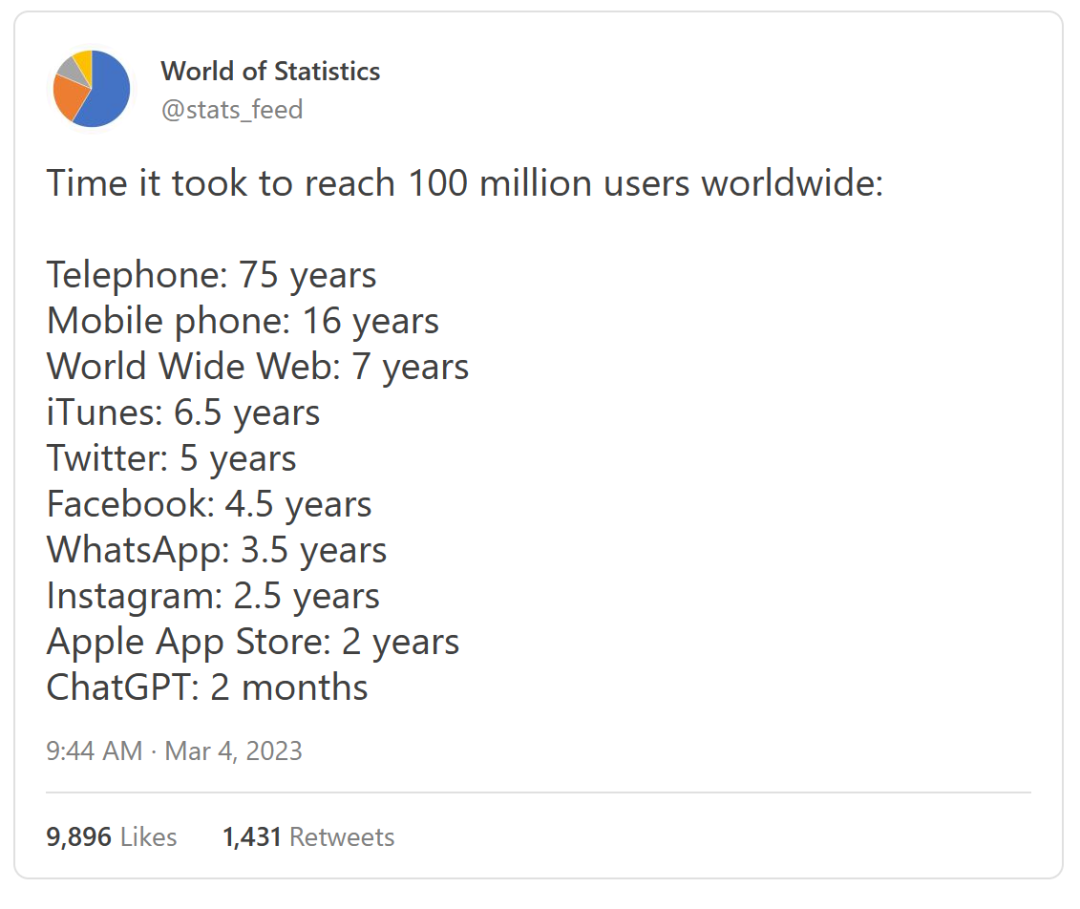Click the Telephone: 75 years line
Viewport: 1080px width, 909px height.
tap(211, 275)
